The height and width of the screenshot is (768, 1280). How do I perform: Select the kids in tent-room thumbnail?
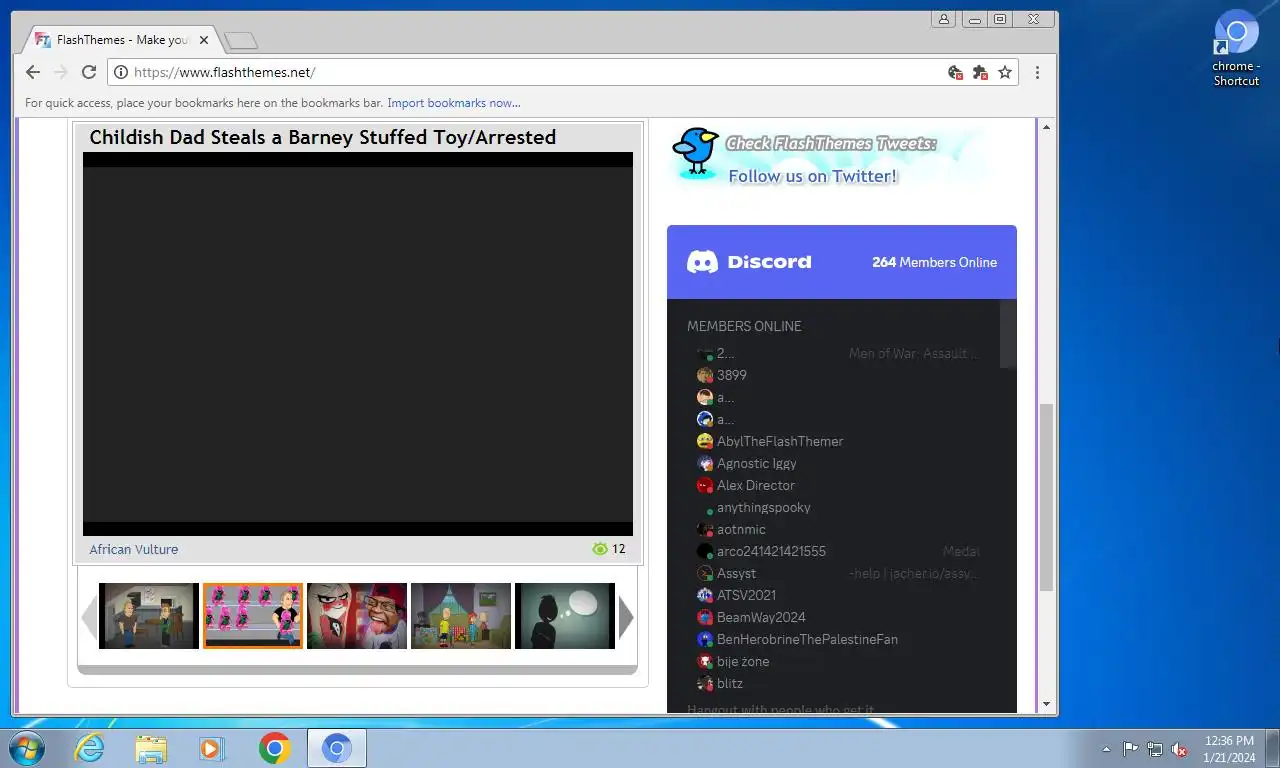(461, 616)
